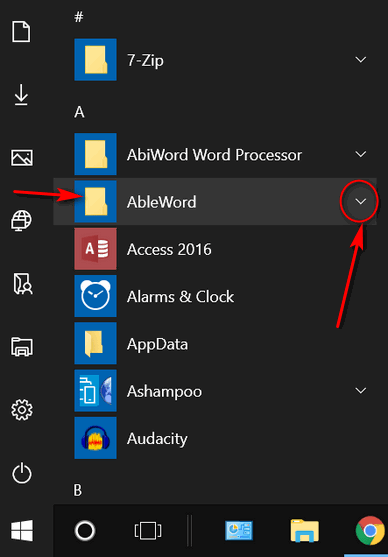Image resolution: width=388 pixels, height=557 pixels.
Task: Click the Windows Start button
Action: pyautogui.click(x=22, y=531)
